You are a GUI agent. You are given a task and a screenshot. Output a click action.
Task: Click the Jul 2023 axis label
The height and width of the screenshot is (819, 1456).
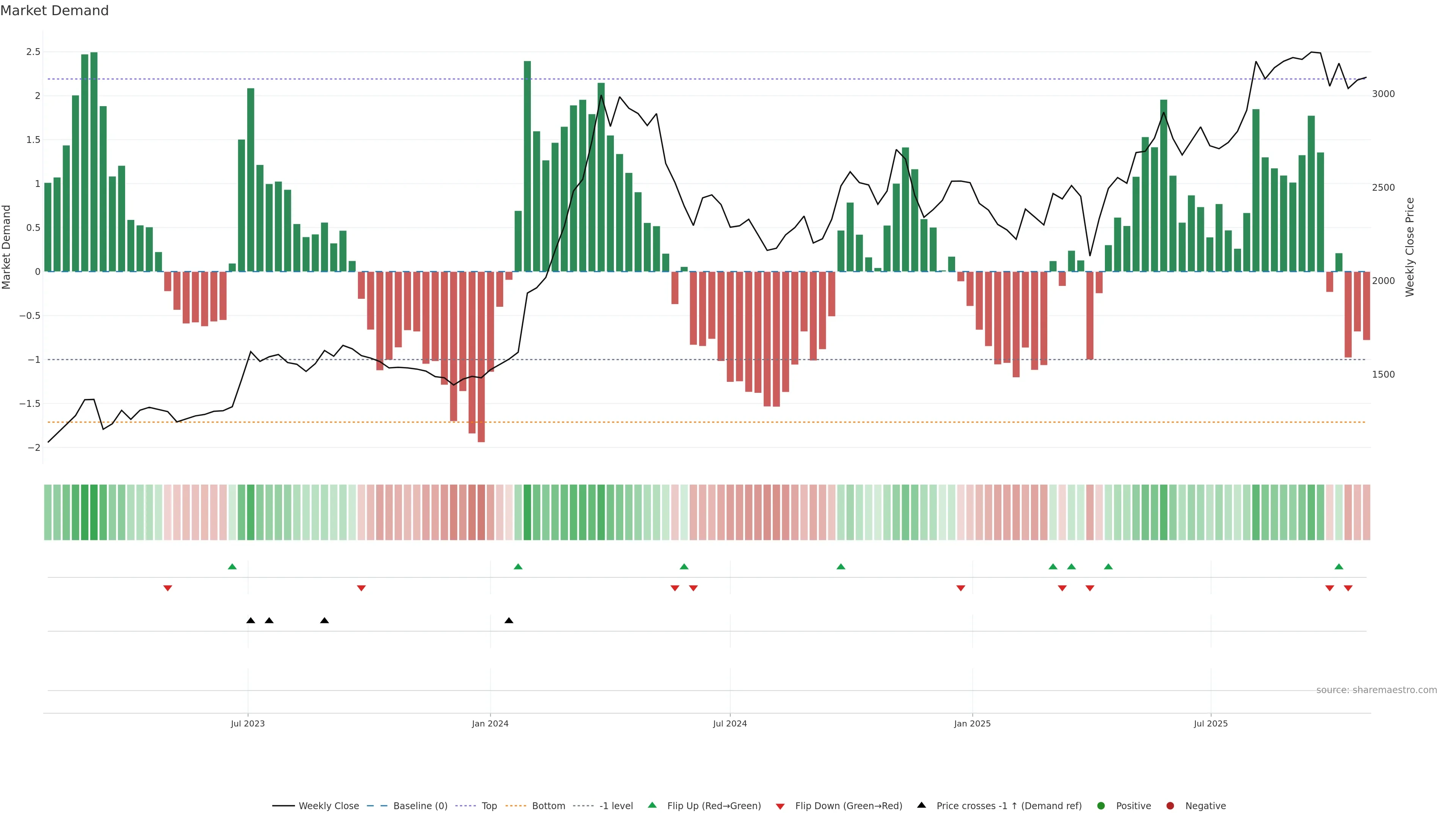(248, 723)
